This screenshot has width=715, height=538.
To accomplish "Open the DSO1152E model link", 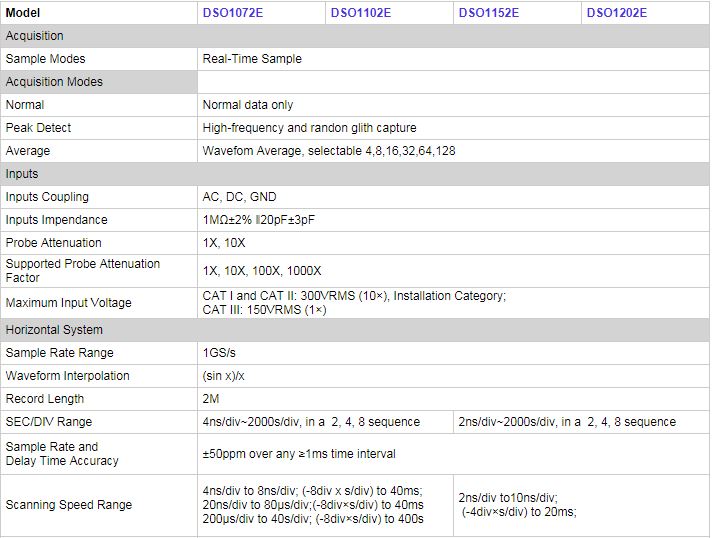I will (489, 13).
